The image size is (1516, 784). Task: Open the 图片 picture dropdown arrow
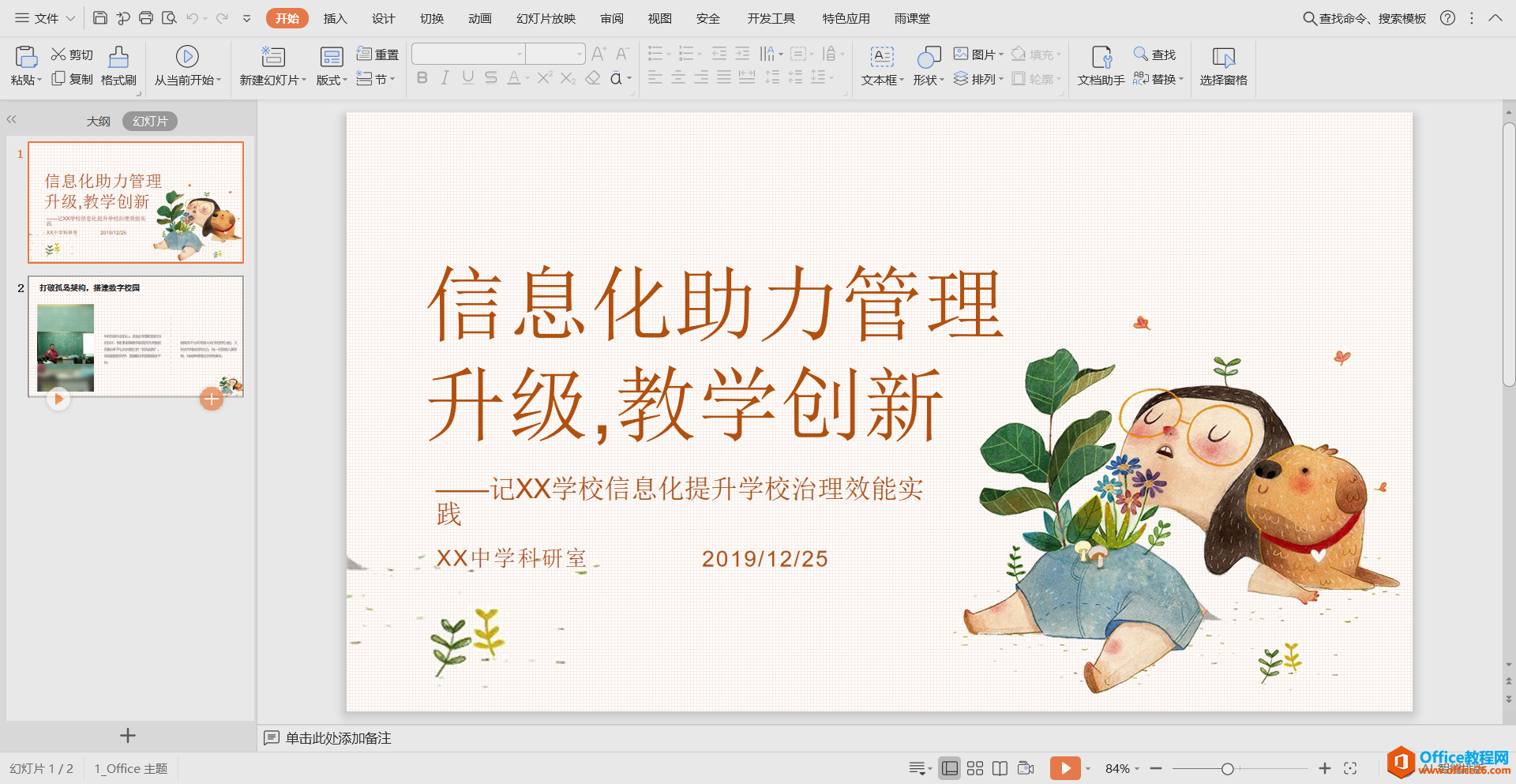pyautogui.click(x=1001, y=54)
